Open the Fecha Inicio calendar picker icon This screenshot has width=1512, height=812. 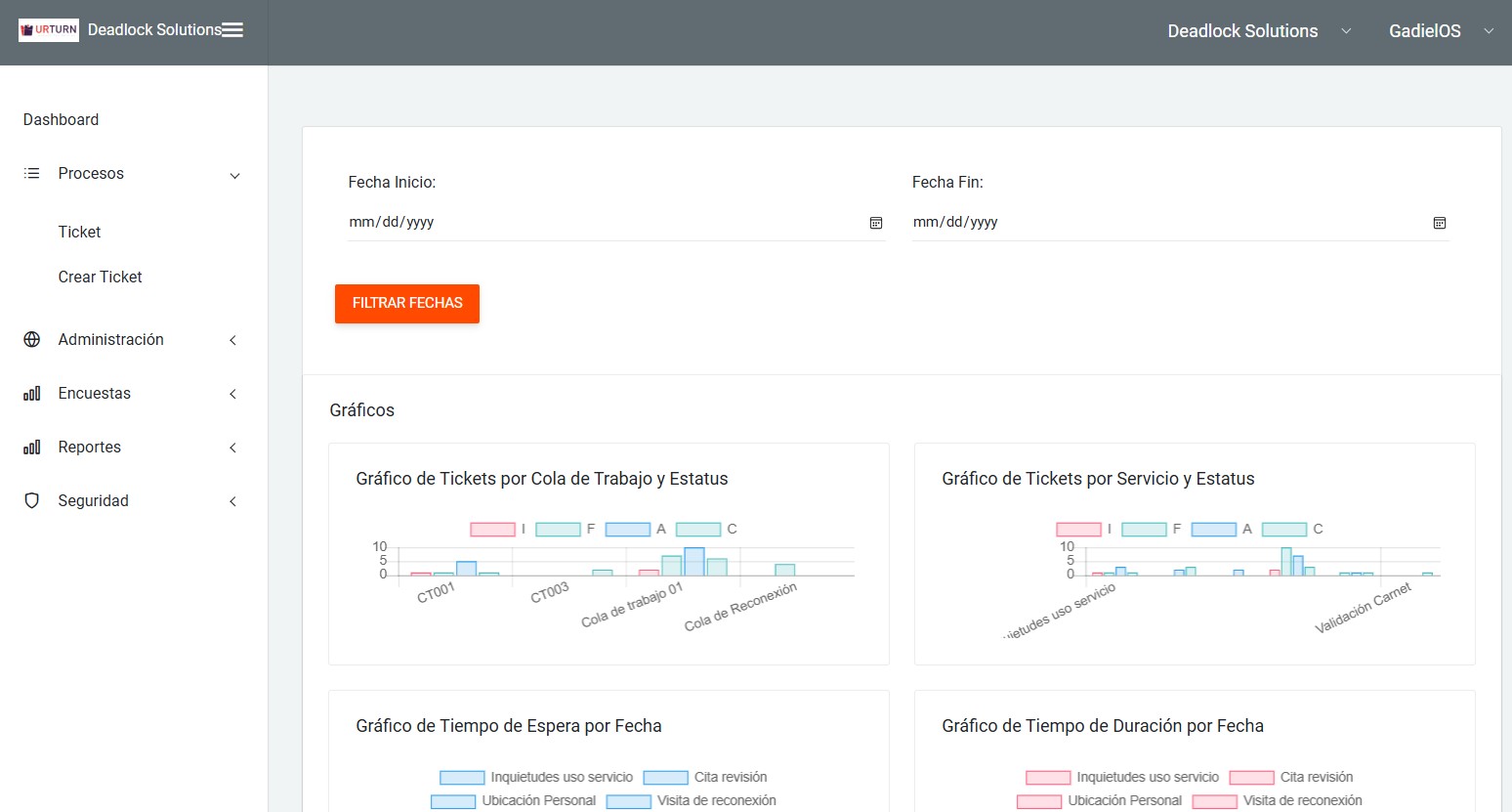tap(876, 223)
